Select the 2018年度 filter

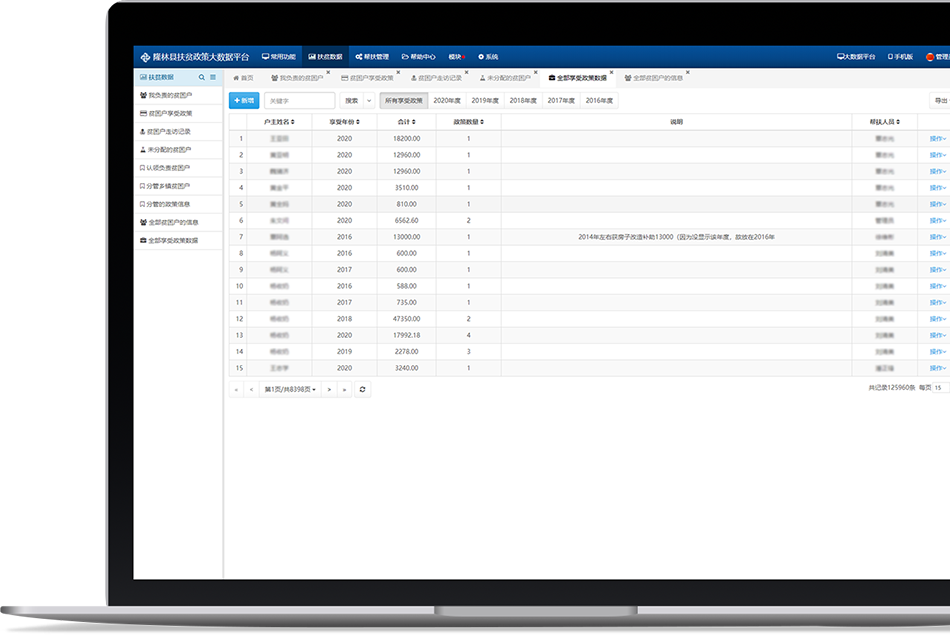[x=523, y=101]
